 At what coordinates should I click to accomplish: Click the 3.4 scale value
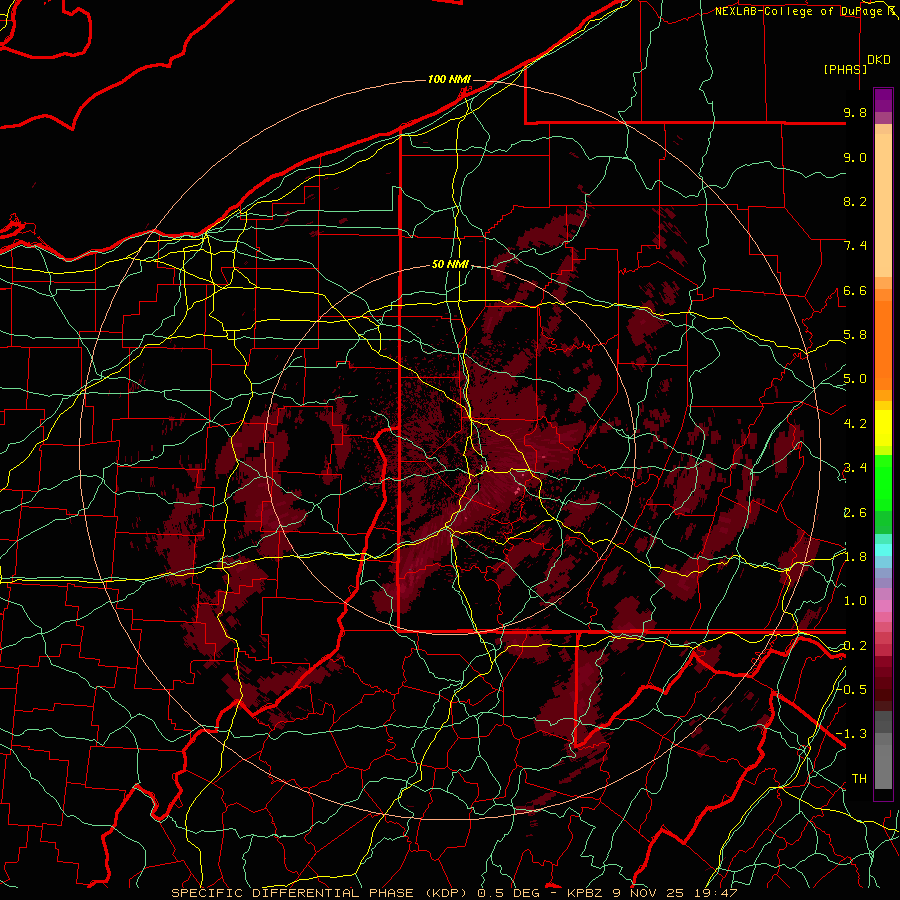(x=855, y=468)
